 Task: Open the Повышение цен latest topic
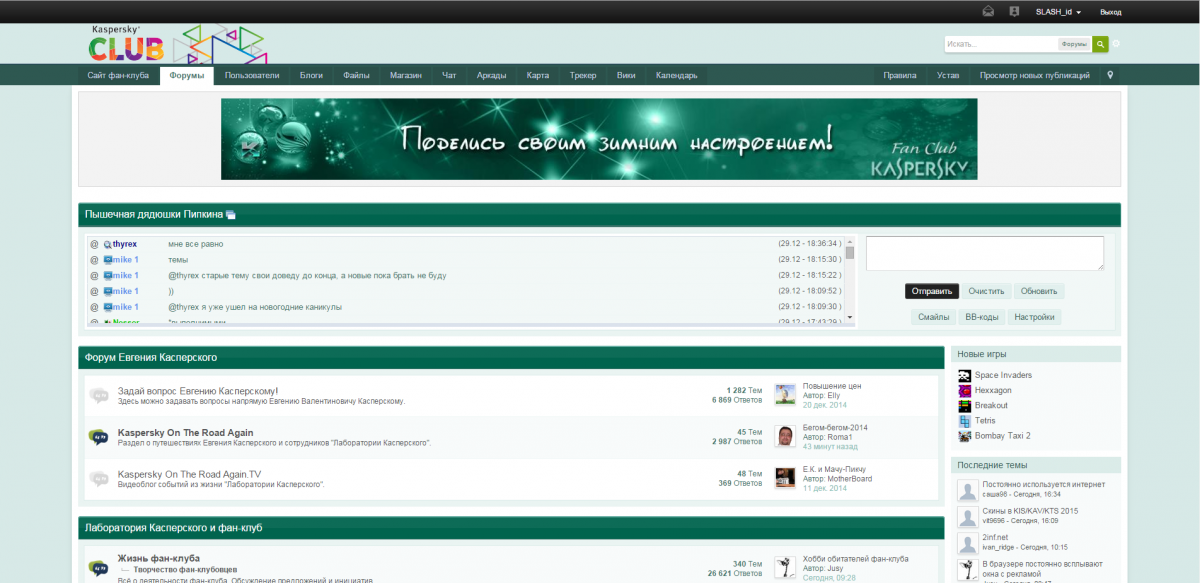pos(832,386)
